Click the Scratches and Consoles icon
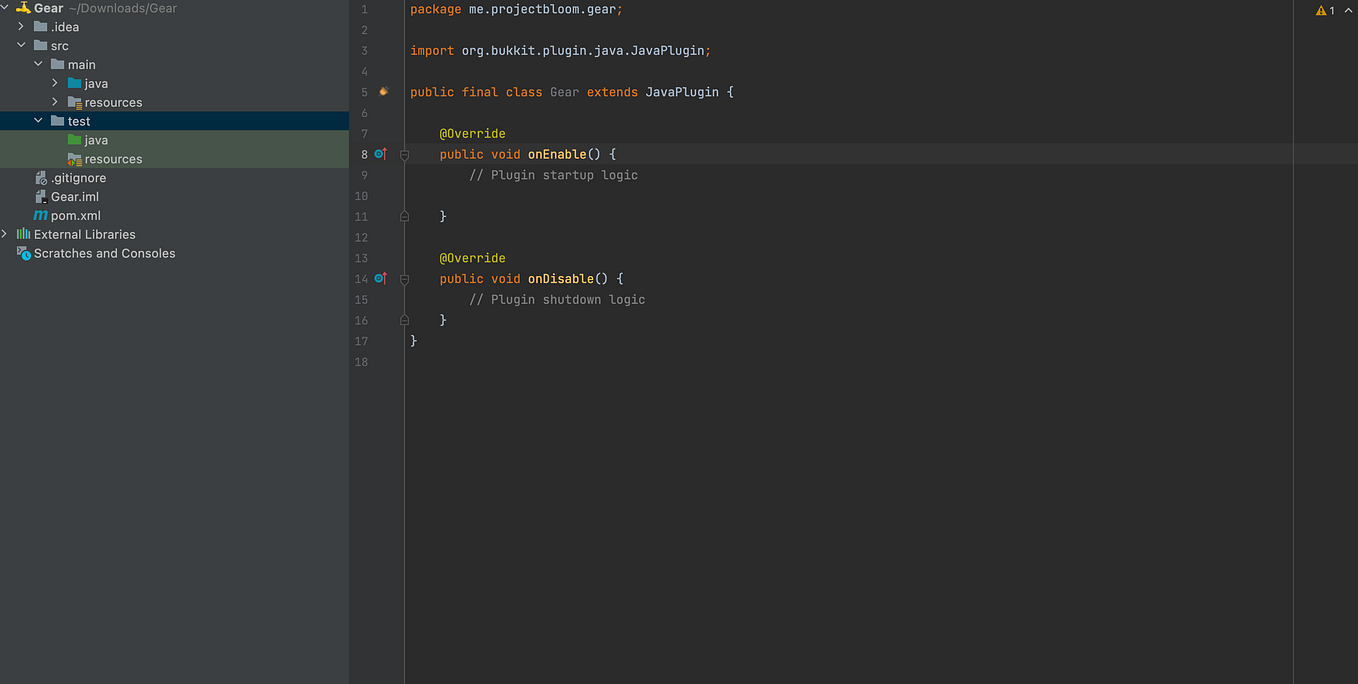Image resolution: width=1358 pixels, height=684 pixels. [x=23, y=253]
